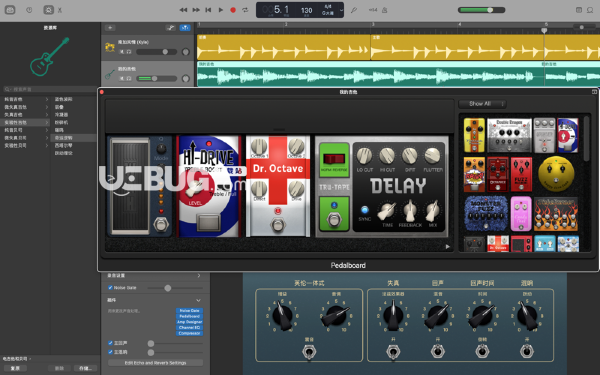Toggle the track automation button

click(x=170, y=28)
